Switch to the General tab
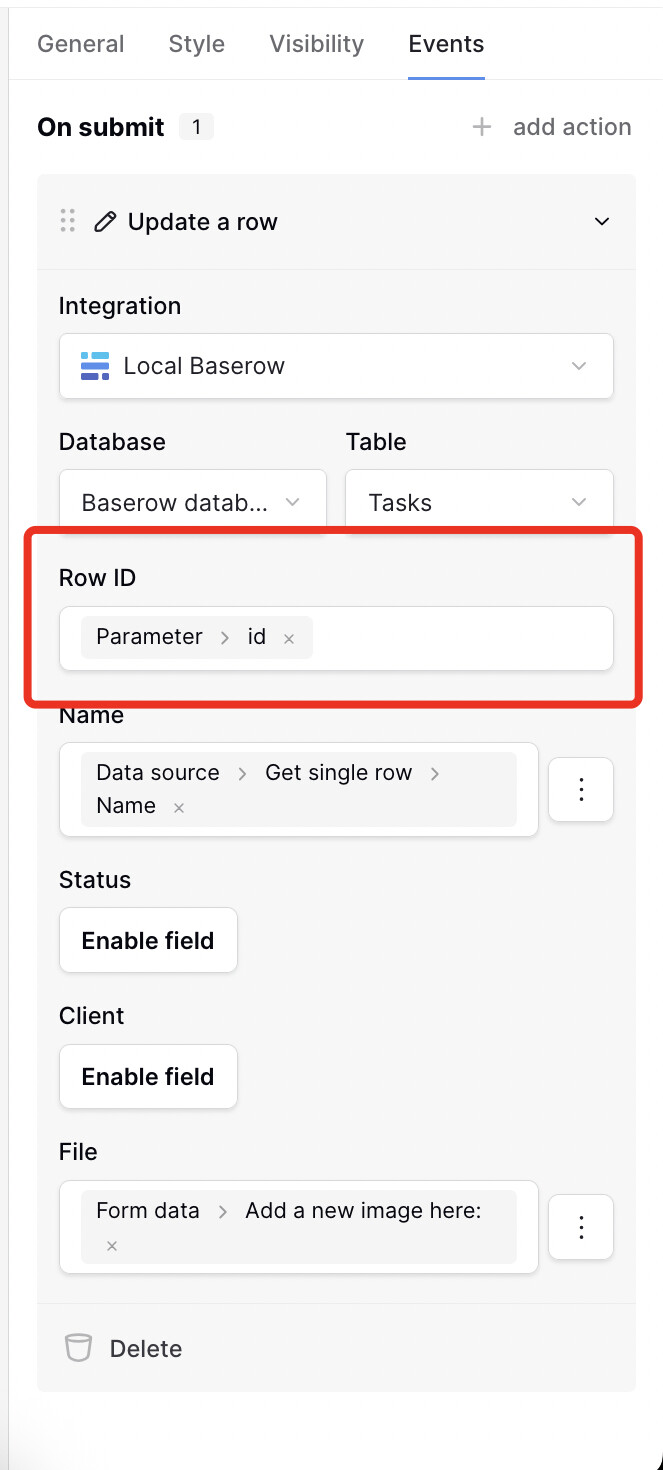Screen dimensions: 663x1470 click(x=81, y=44)
